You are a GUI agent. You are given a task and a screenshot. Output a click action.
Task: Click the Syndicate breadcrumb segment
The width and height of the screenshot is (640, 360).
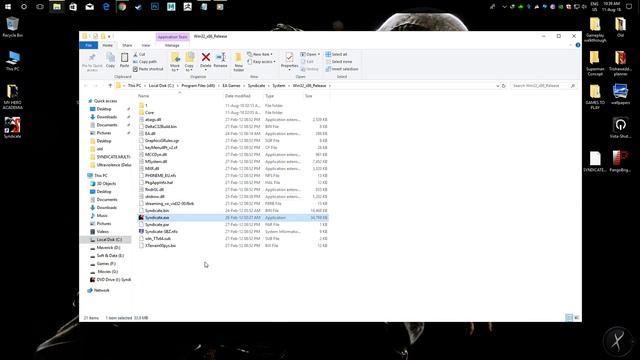click(256, 86)
